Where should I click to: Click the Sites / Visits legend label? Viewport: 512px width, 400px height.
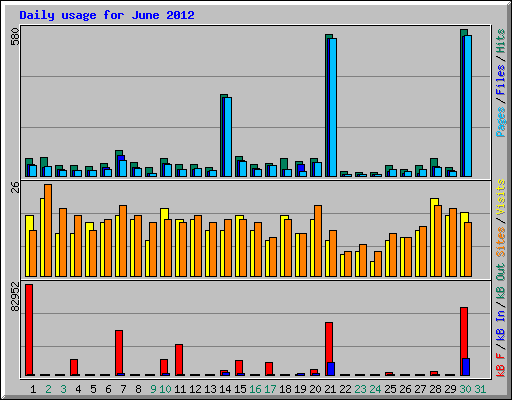[x=501, y=218]
